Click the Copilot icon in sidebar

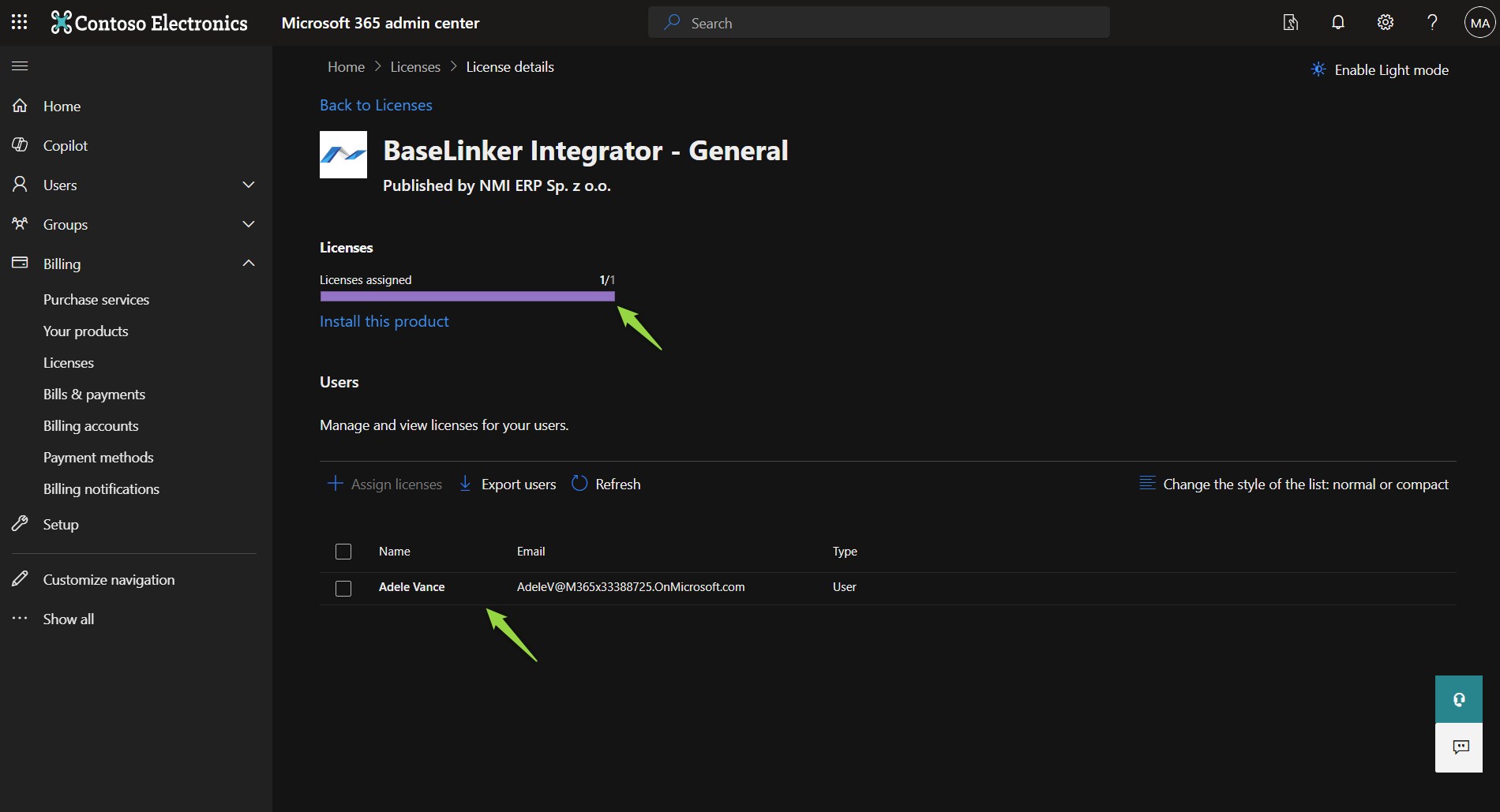21,145
